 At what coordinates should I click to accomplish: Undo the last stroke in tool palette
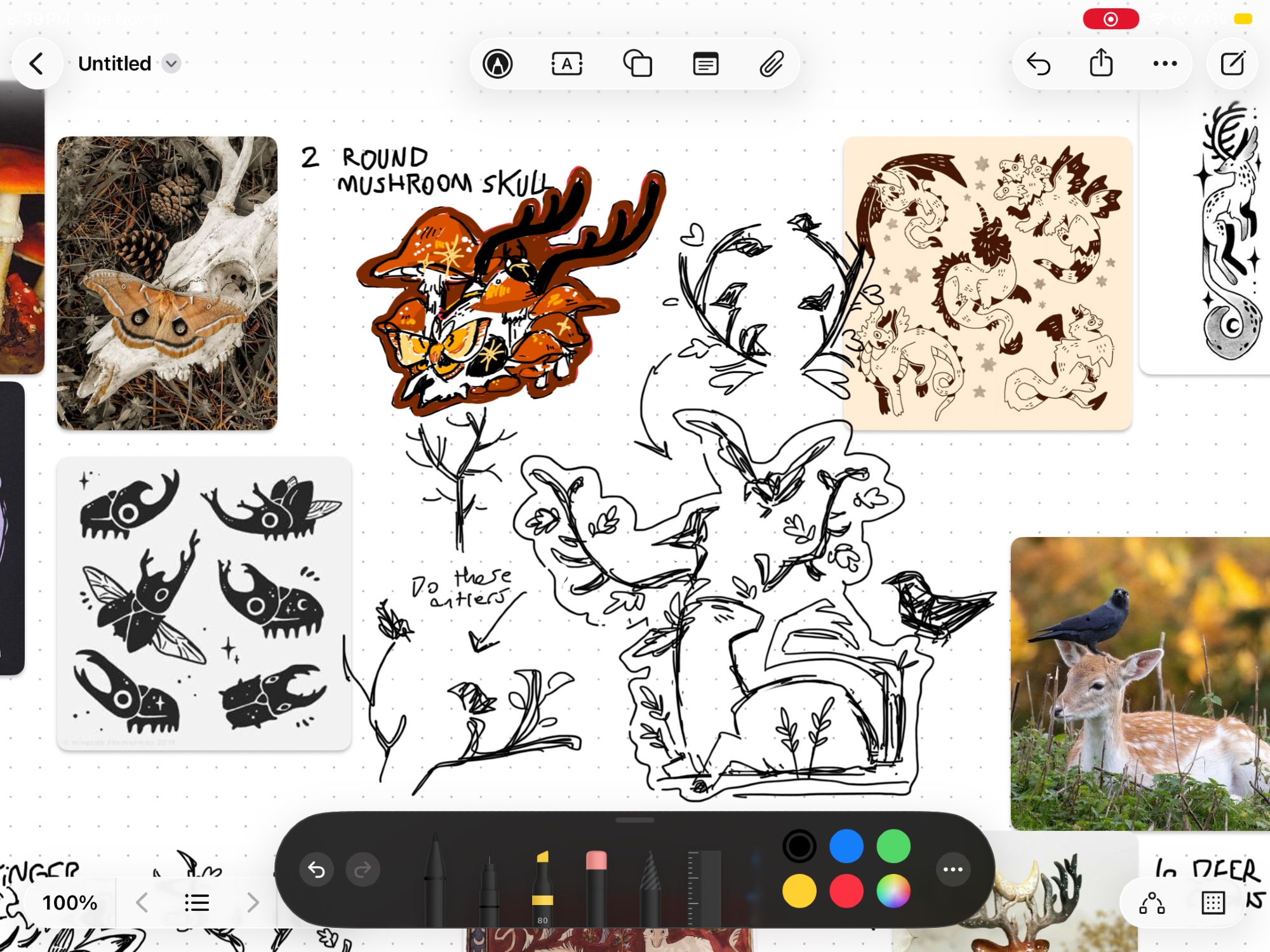pyautogui.click(x=316, y=869)
